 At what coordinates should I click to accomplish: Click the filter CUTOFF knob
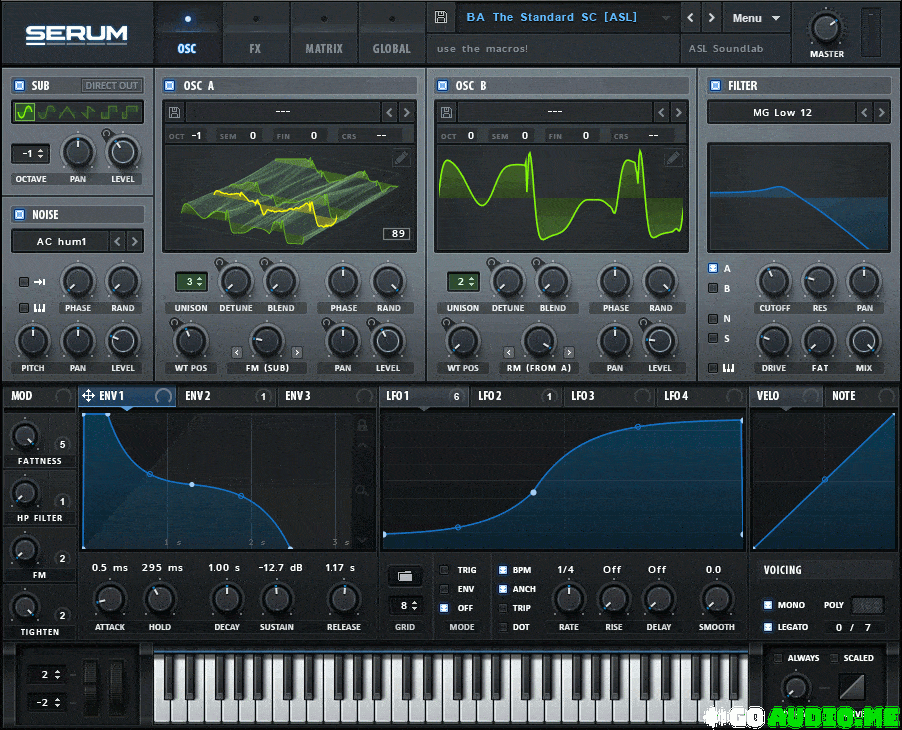[774, 282]
